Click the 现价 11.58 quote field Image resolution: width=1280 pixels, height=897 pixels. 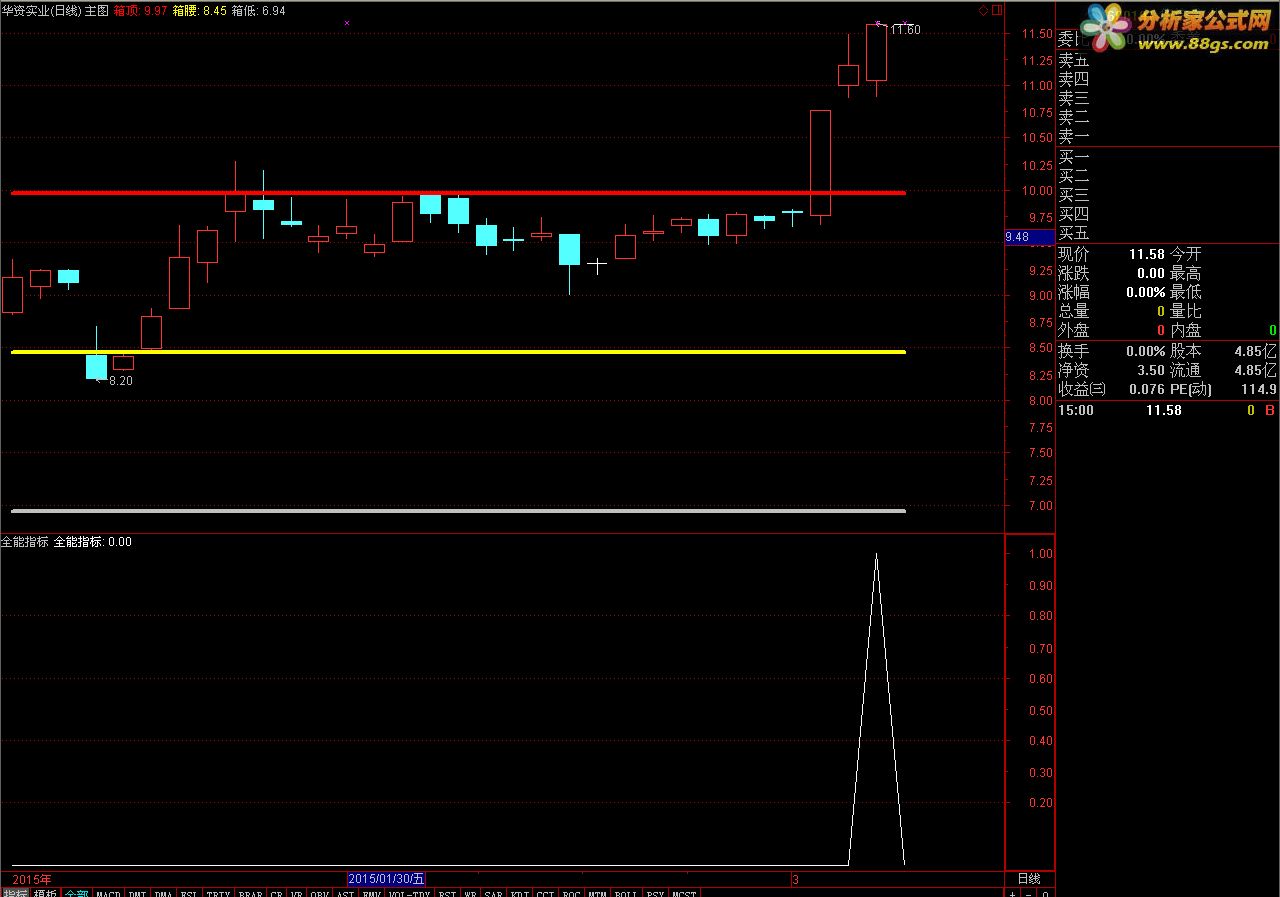1112,254
